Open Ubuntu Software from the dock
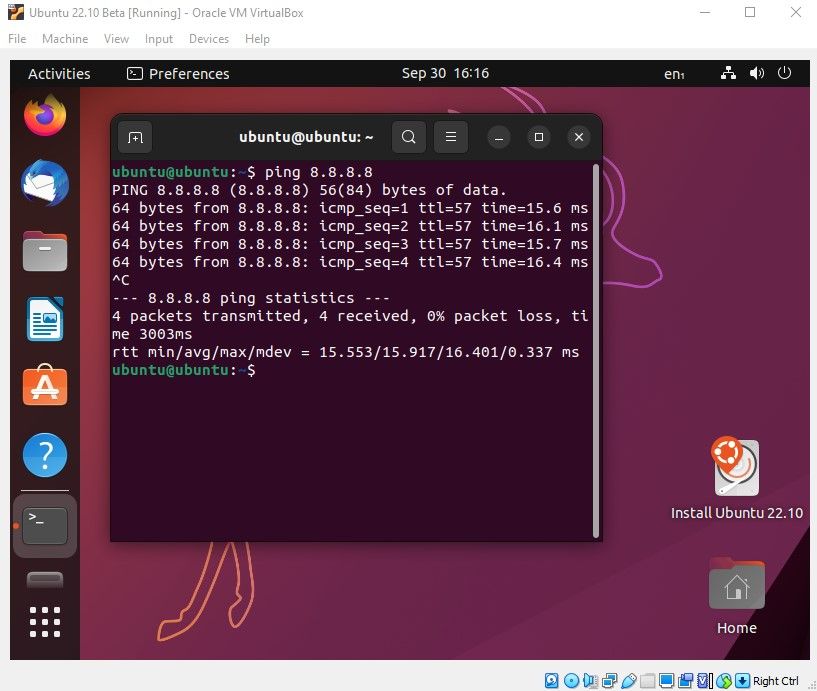This screenshot has width=817, height=691. [44, 387]
